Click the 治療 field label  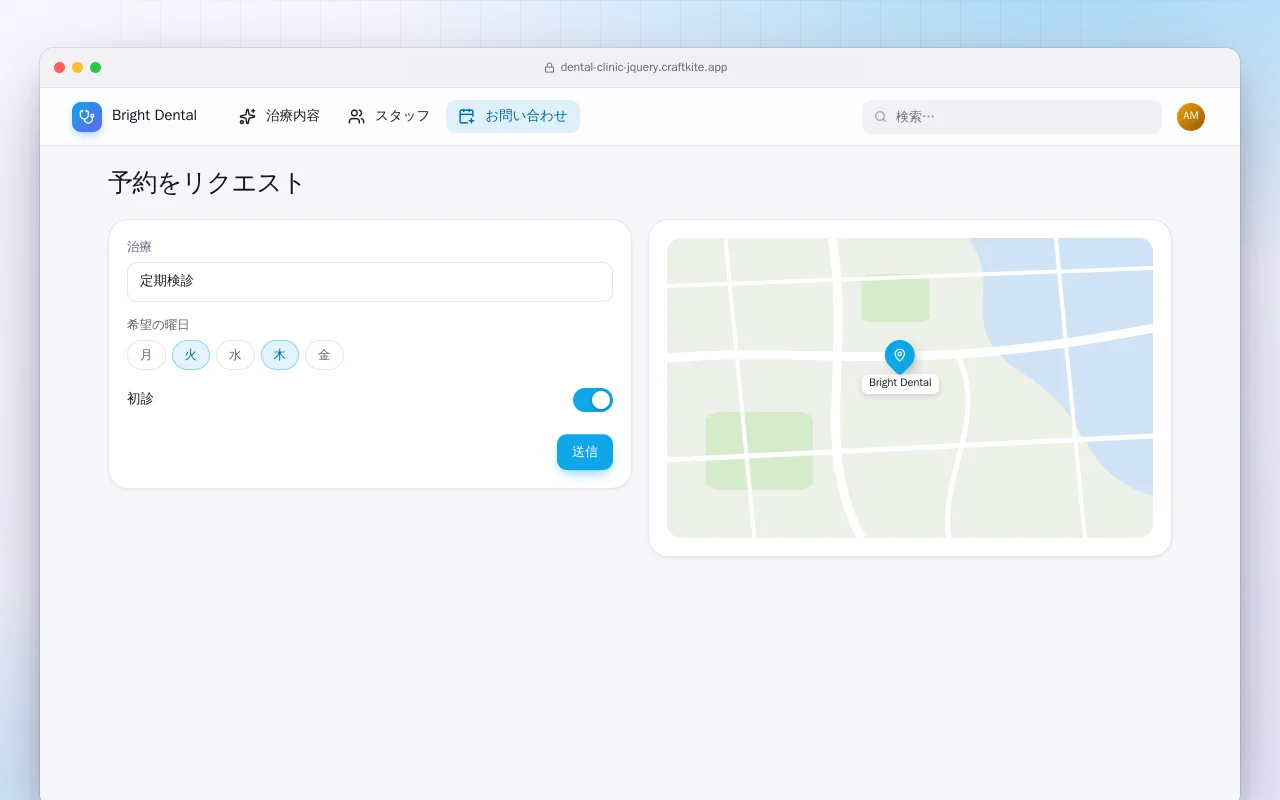(139, 246)
